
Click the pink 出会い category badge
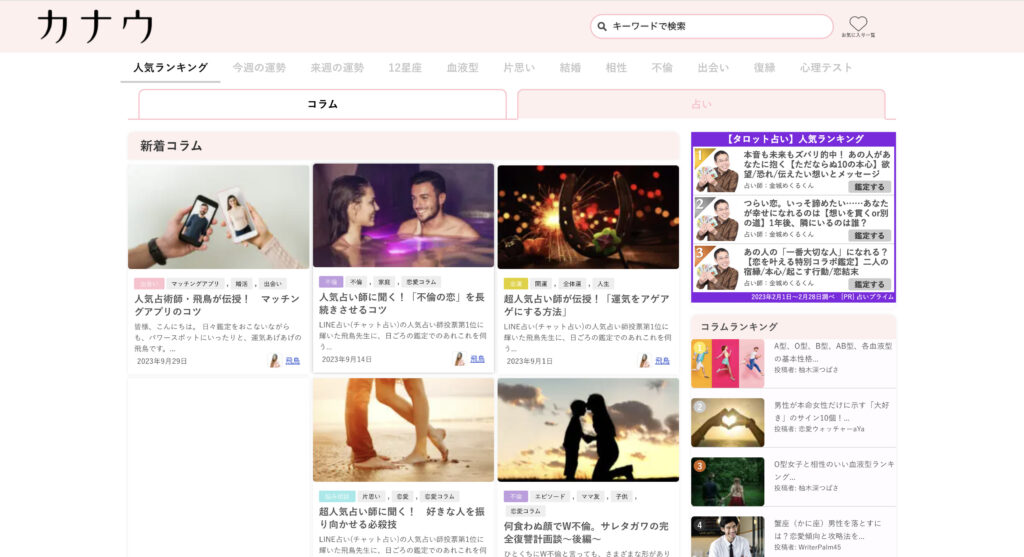(149, 284)
